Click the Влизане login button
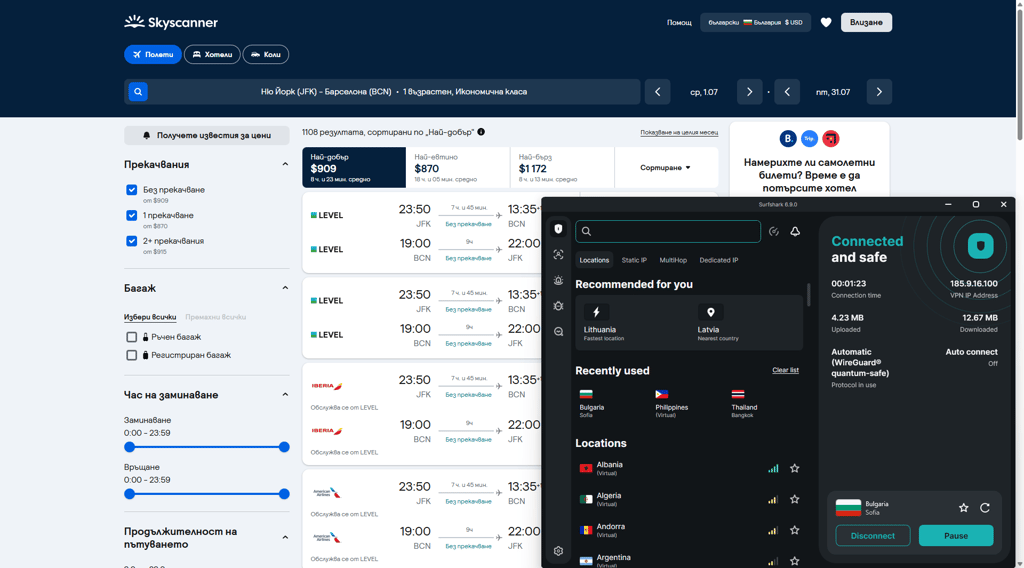Image resolution: width=1024 pixels, height=568 pixels. tap(866, 22)
